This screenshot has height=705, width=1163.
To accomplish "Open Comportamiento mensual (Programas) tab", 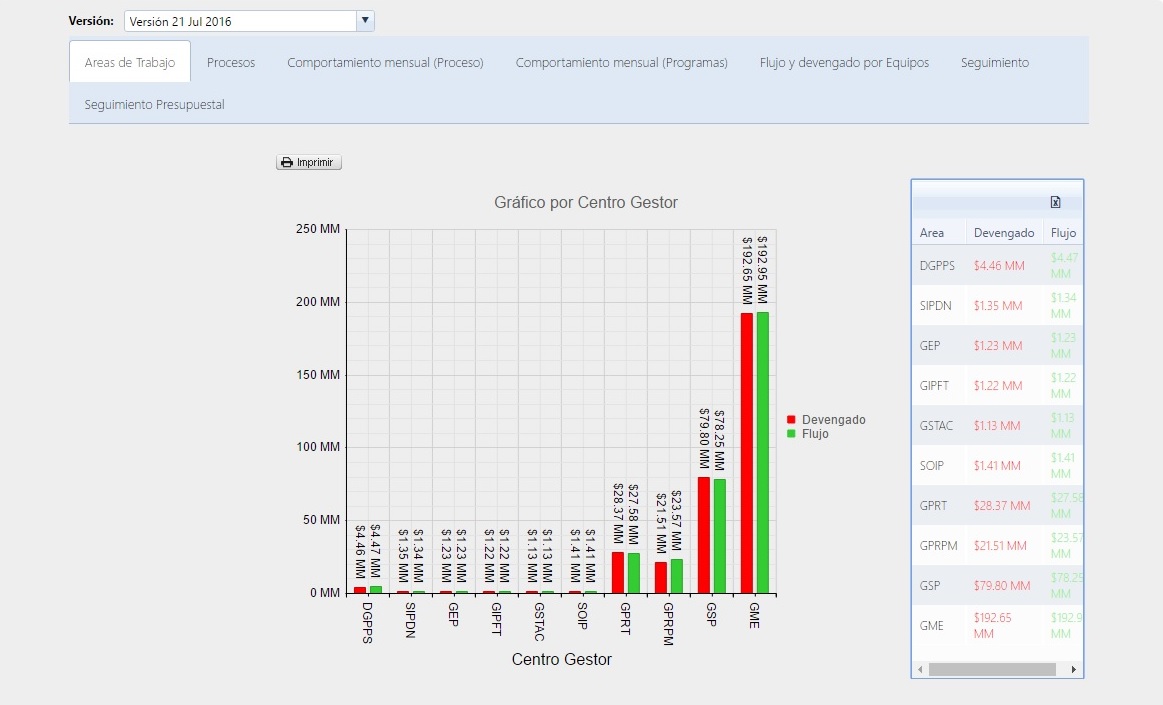I will 622,62.
